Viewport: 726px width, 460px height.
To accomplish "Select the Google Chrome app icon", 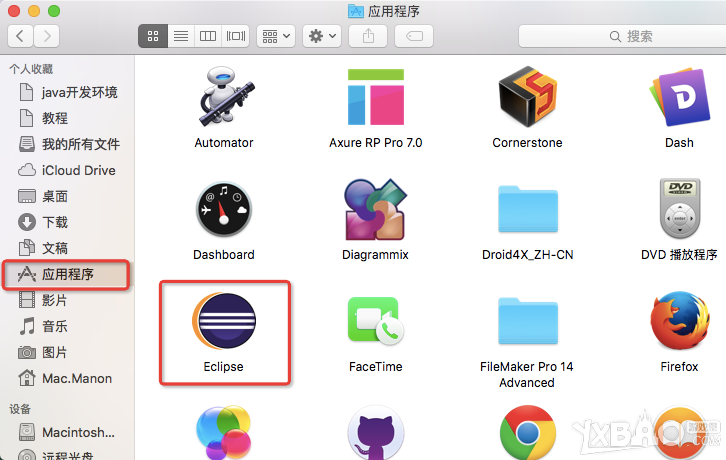I will (x=528, y=433).
